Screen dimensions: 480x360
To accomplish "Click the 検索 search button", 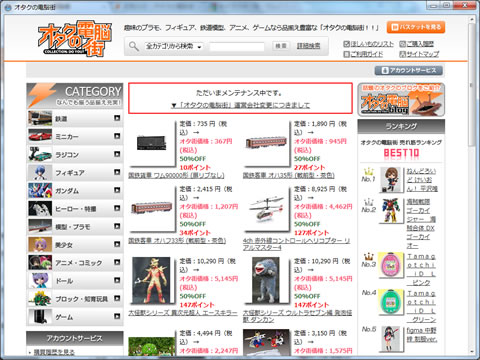I will tap(280, 46).
